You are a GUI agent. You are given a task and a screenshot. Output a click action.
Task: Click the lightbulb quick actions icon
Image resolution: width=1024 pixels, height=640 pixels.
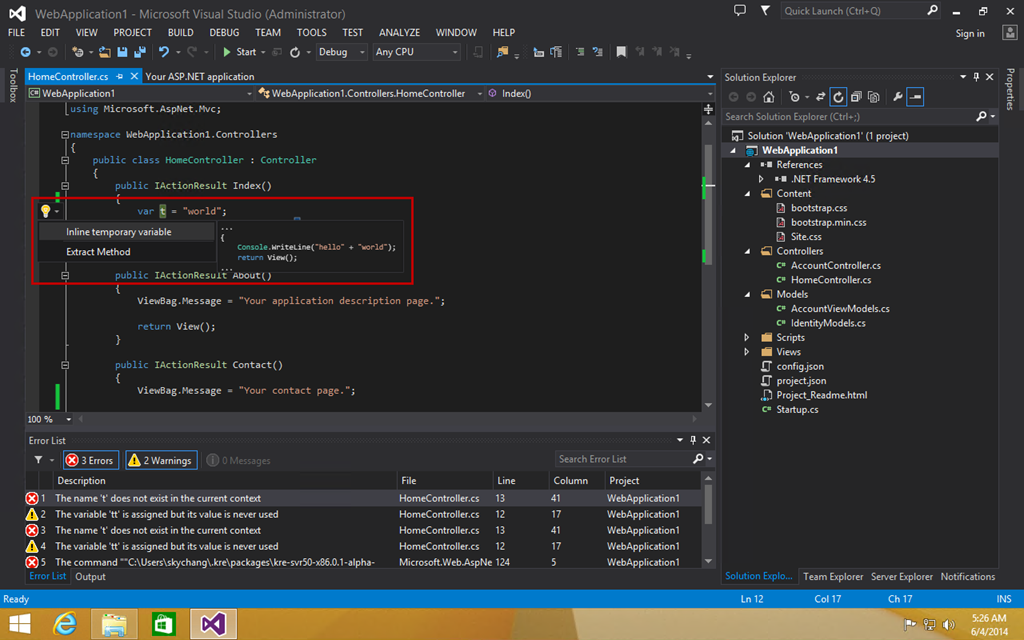pos(45,211)
